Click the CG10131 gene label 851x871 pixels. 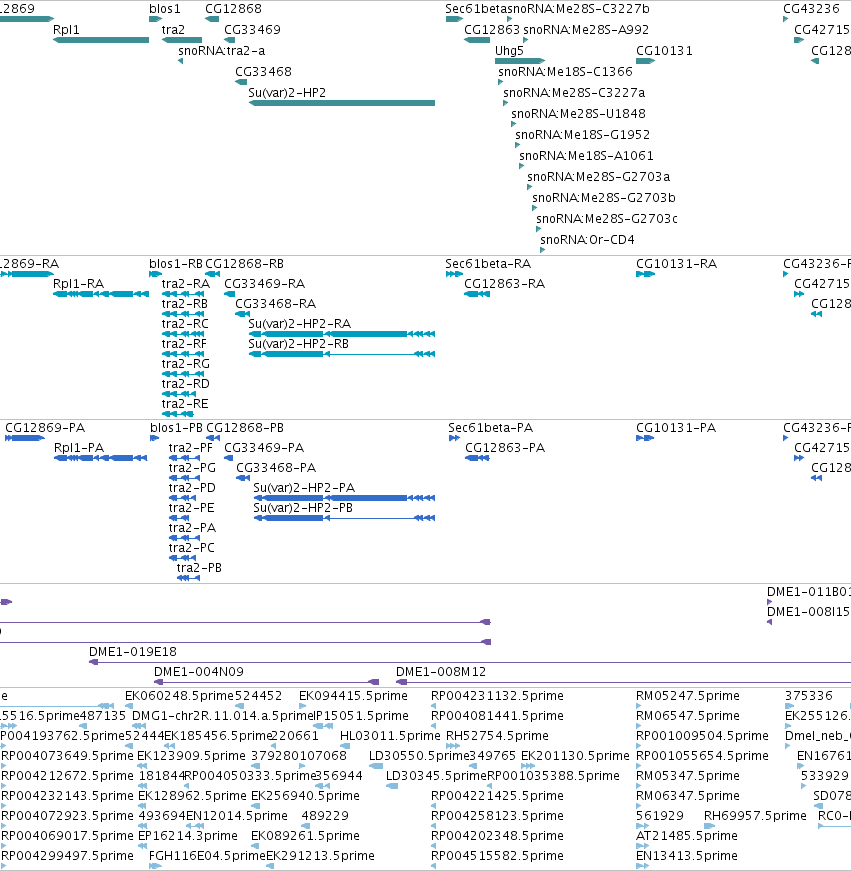[664, 51]
